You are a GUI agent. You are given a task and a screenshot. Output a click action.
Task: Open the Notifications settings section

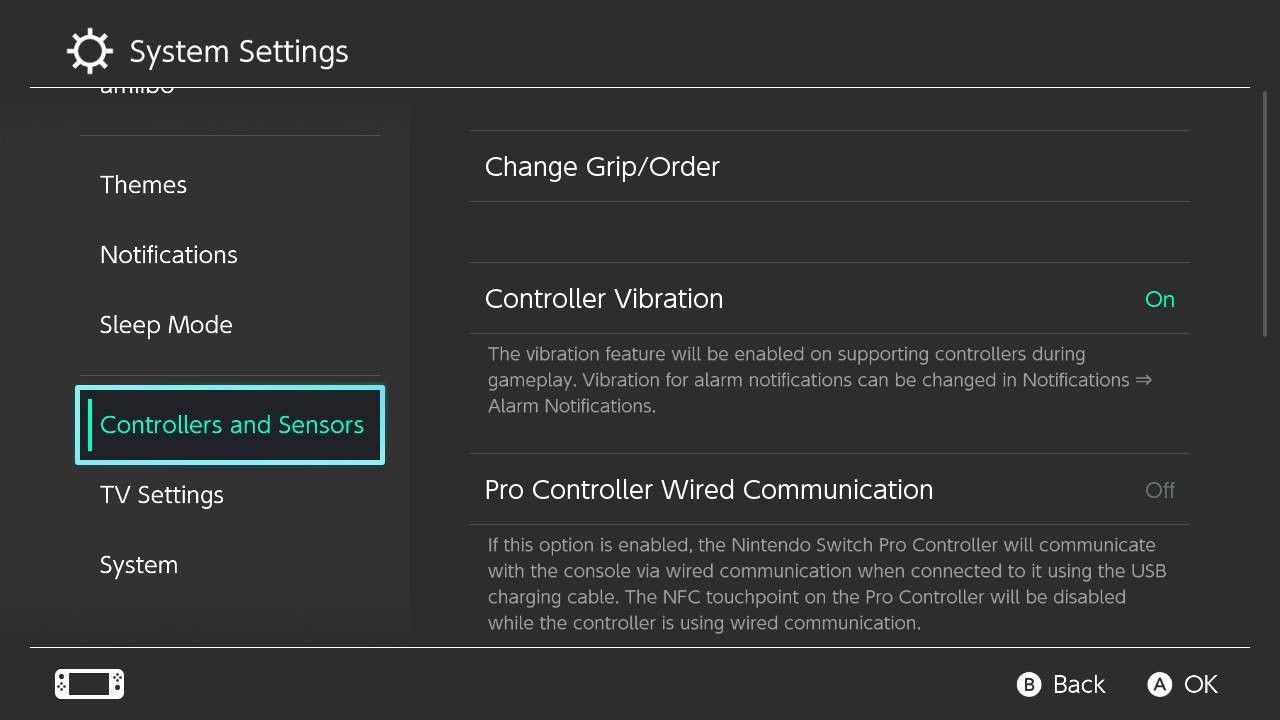pos(168,254)
